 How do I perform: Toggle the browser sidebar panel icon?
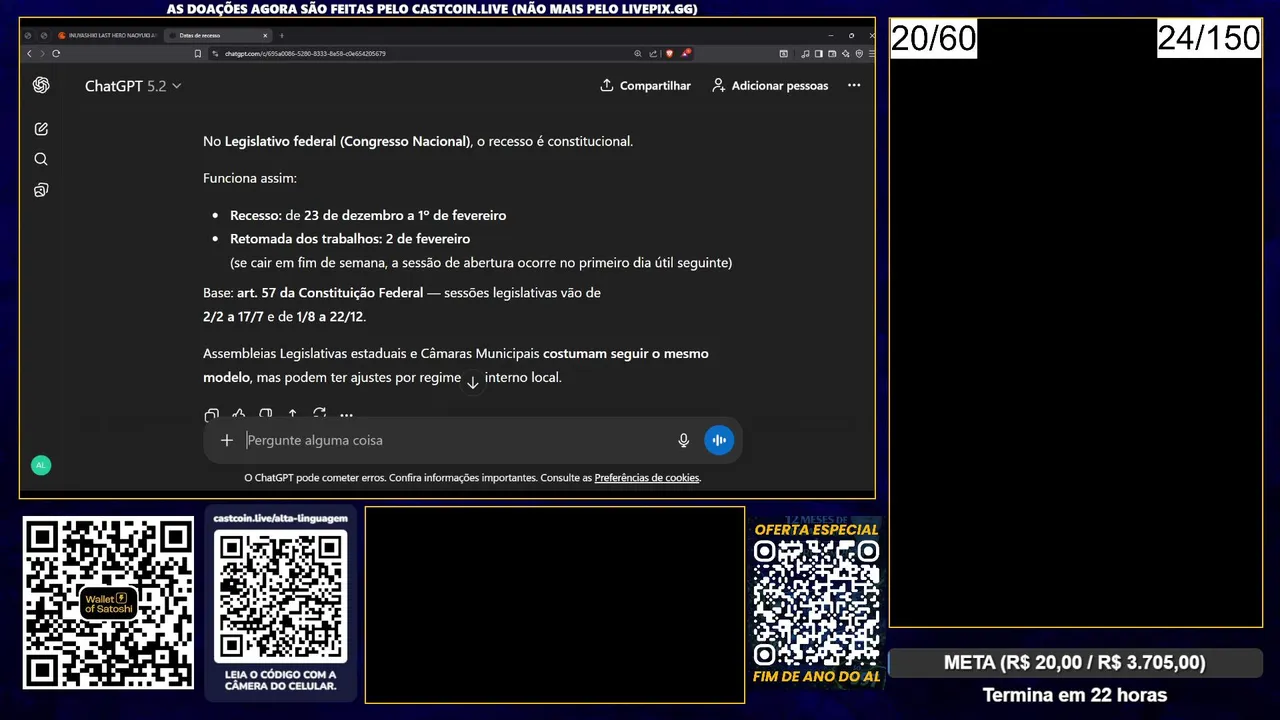818,53
